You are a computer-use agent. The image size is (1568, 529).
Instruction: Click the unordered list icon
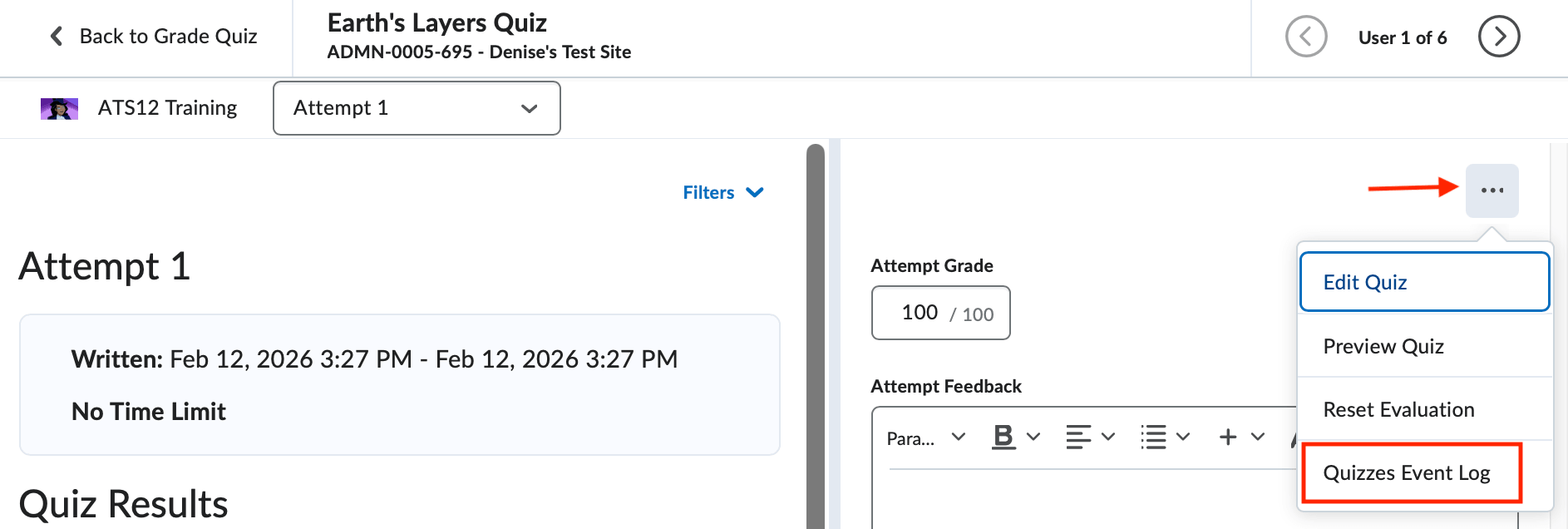[1154, 436]
